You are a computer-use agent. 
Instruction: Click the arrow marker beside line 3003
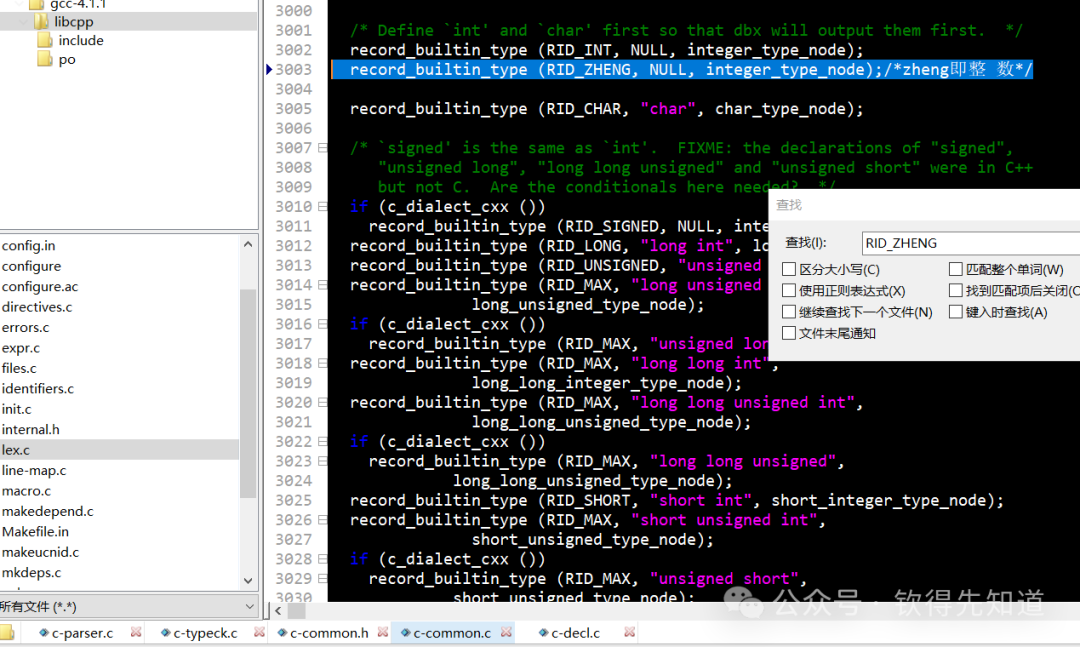268,69
